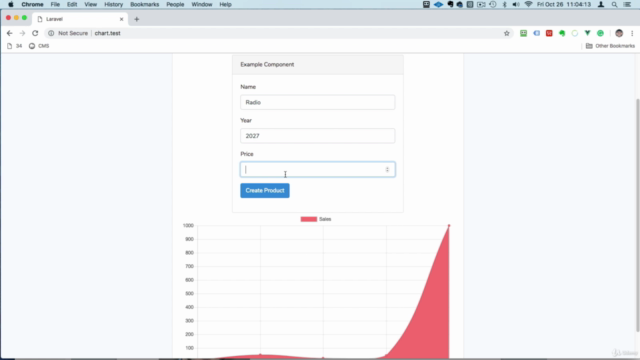Open the Chrome three-dot menu

[x=632, y=33]
